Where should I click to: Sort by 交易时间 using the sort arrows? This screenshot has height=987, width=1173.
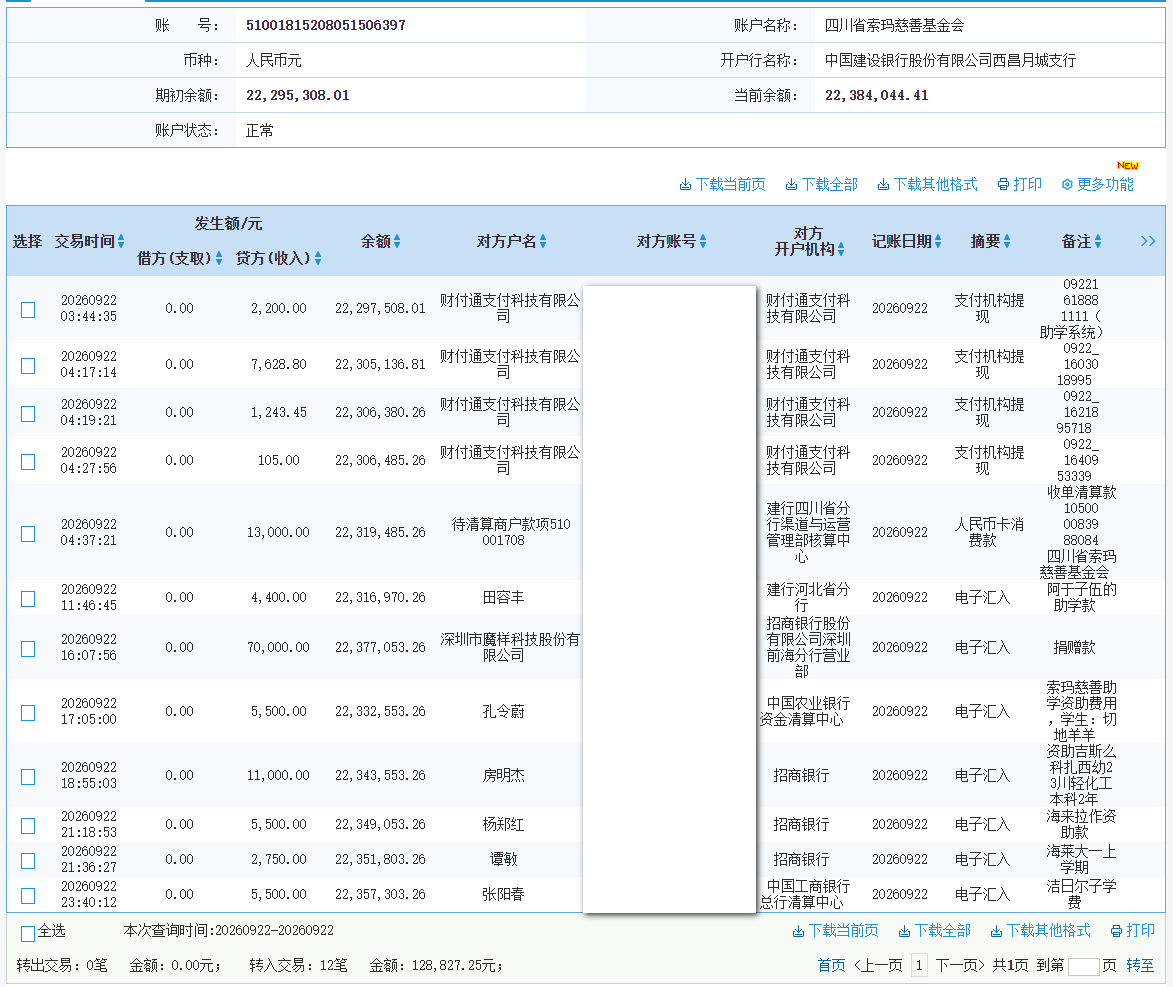pyautogui.click(x=121, y=242)
